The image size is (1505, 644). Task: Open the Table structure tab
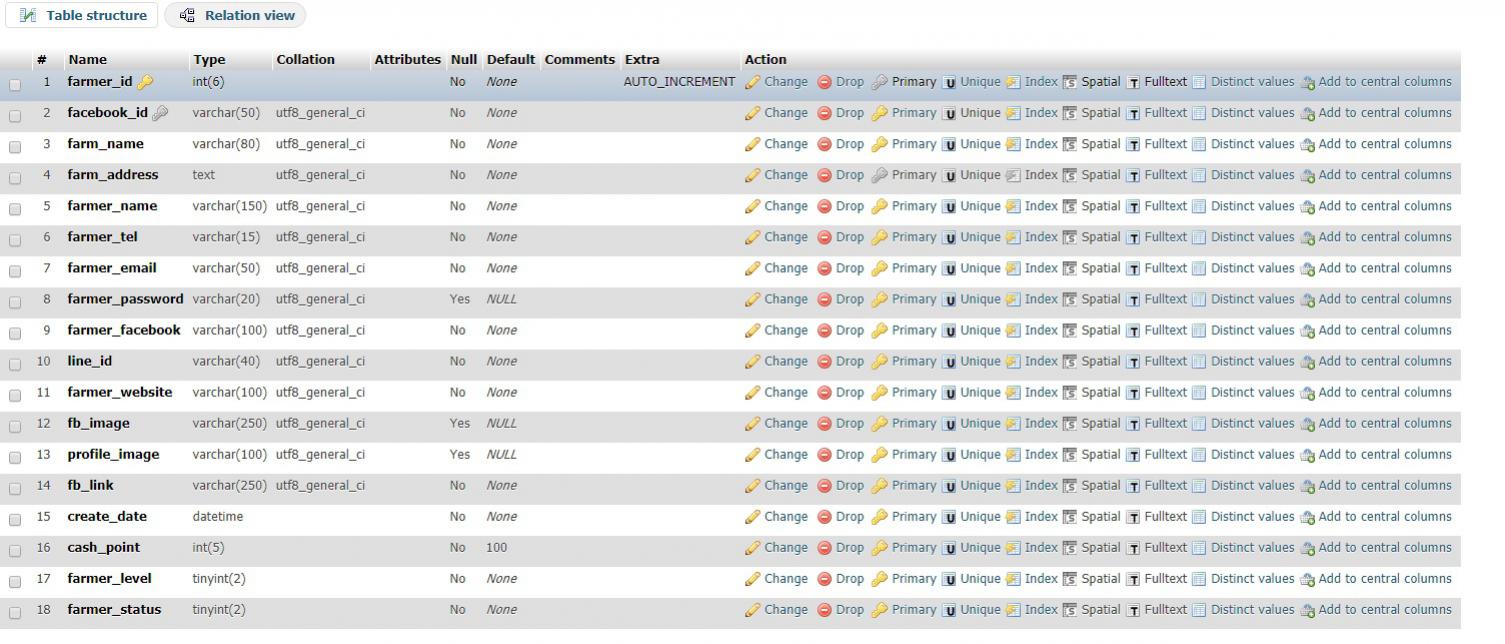[x=82, y=15]
